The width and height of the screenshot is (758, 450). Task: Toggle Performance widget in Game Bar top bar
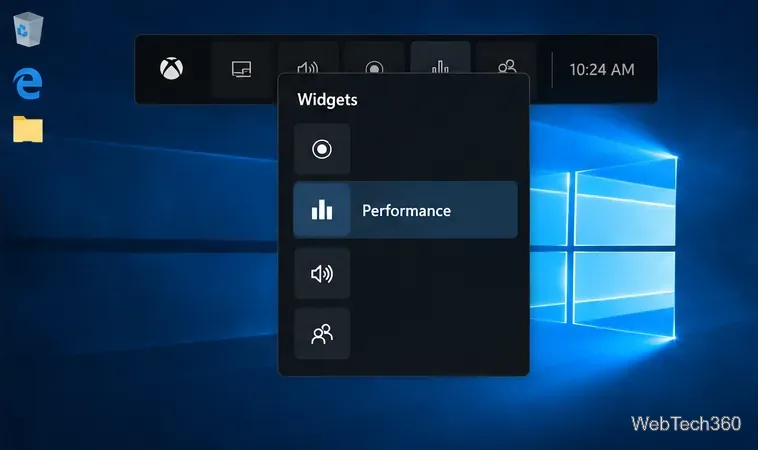pos(440,58)
